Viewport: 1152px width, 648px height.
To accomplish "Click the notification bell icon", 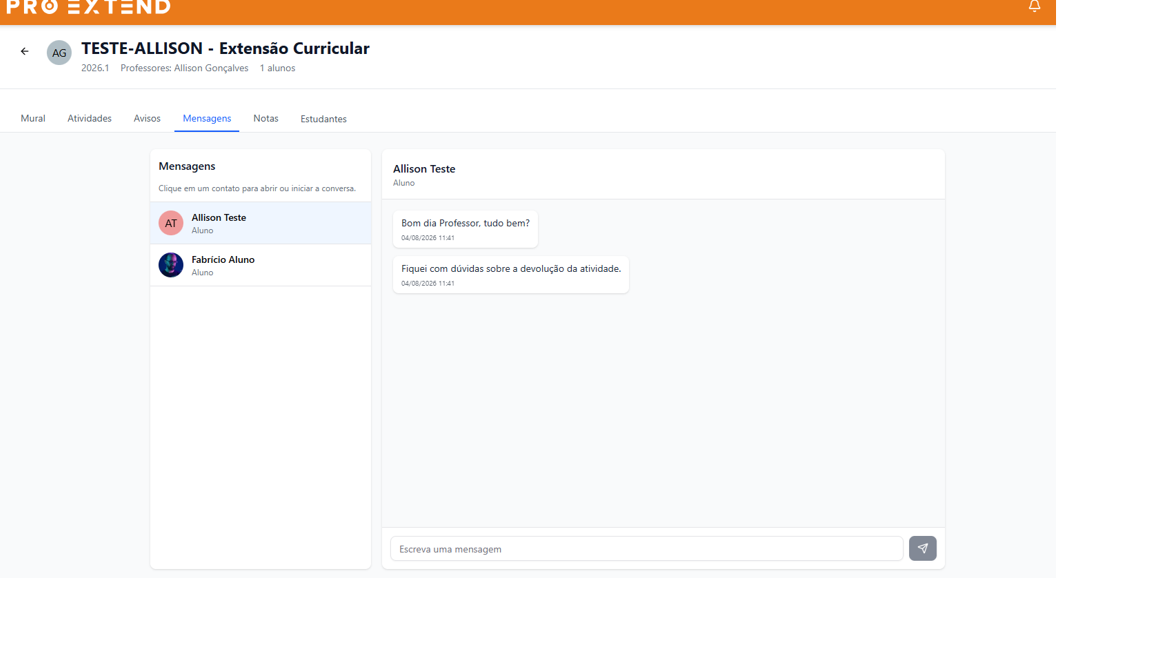I will tap(1034, 7).
